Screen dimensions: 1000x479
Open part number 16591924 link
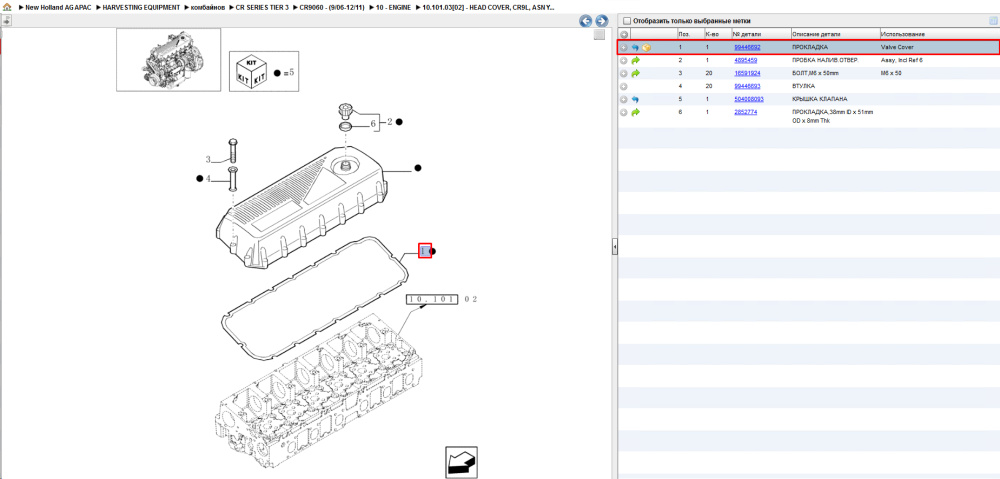[x=747, y=73]
